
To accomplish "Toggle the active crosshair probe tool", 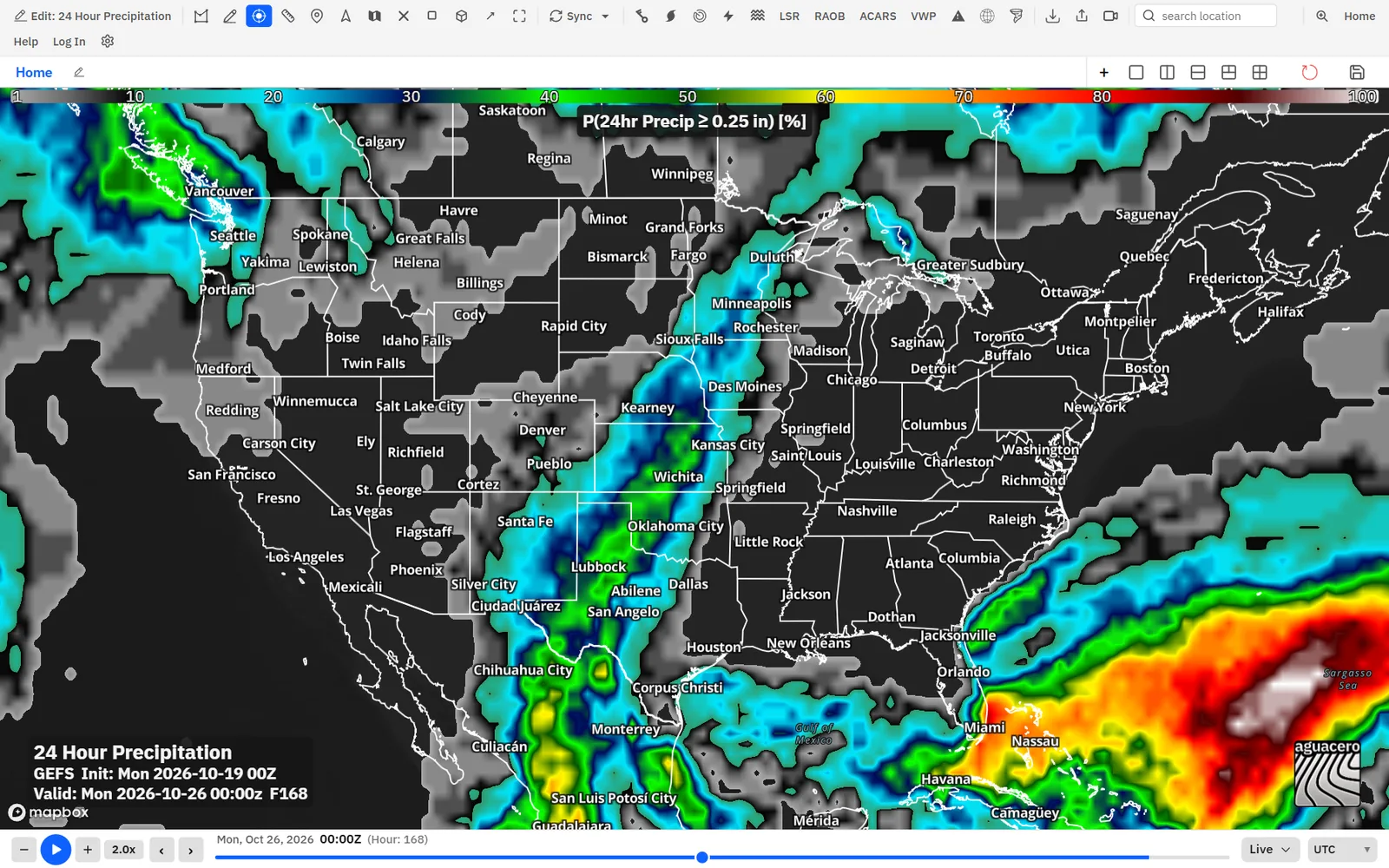I will tap(259, 16).
